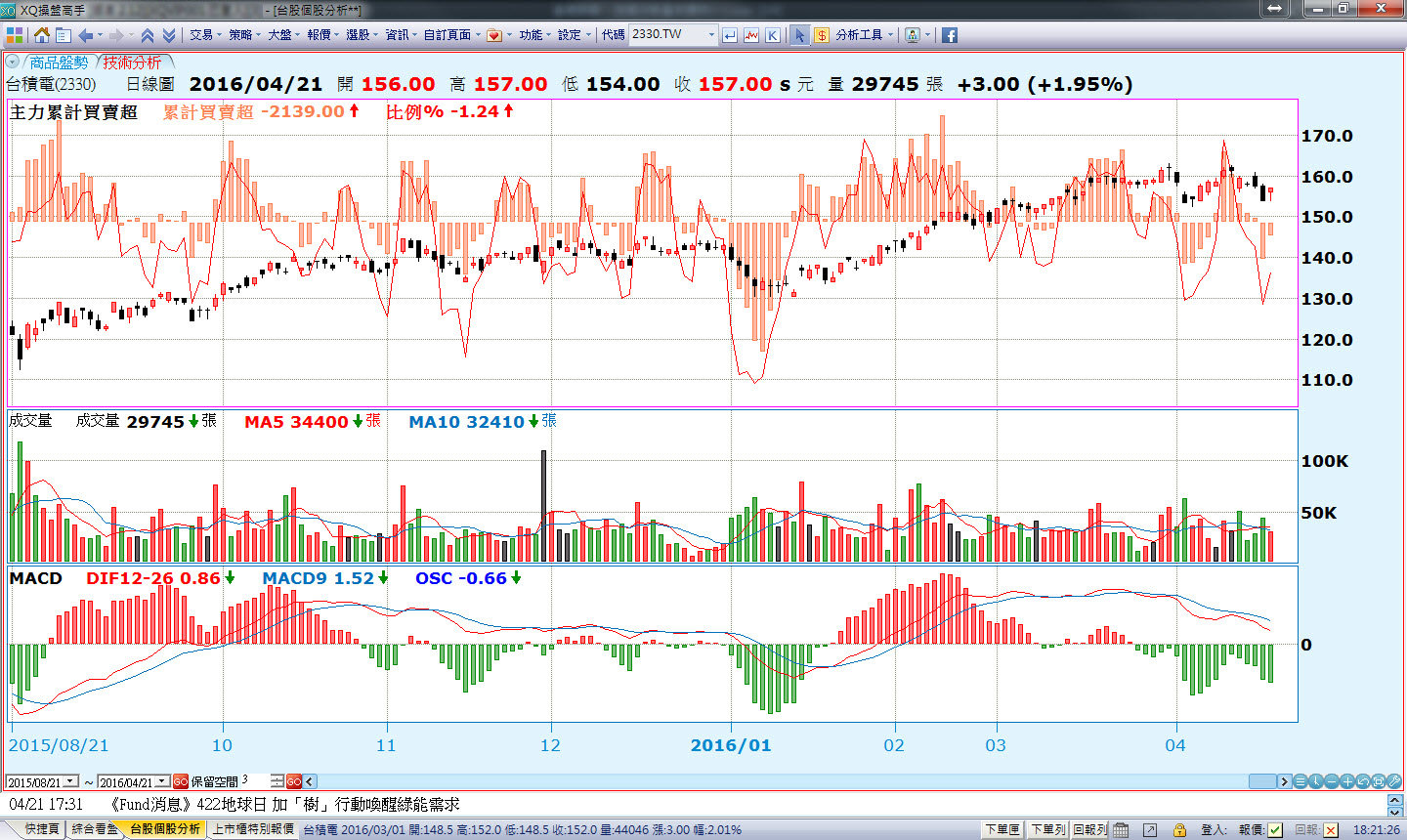This screenshot has width=1407, height=840.
Task: Zoom out chart with minus icon
Action: tap(1332, 781)
